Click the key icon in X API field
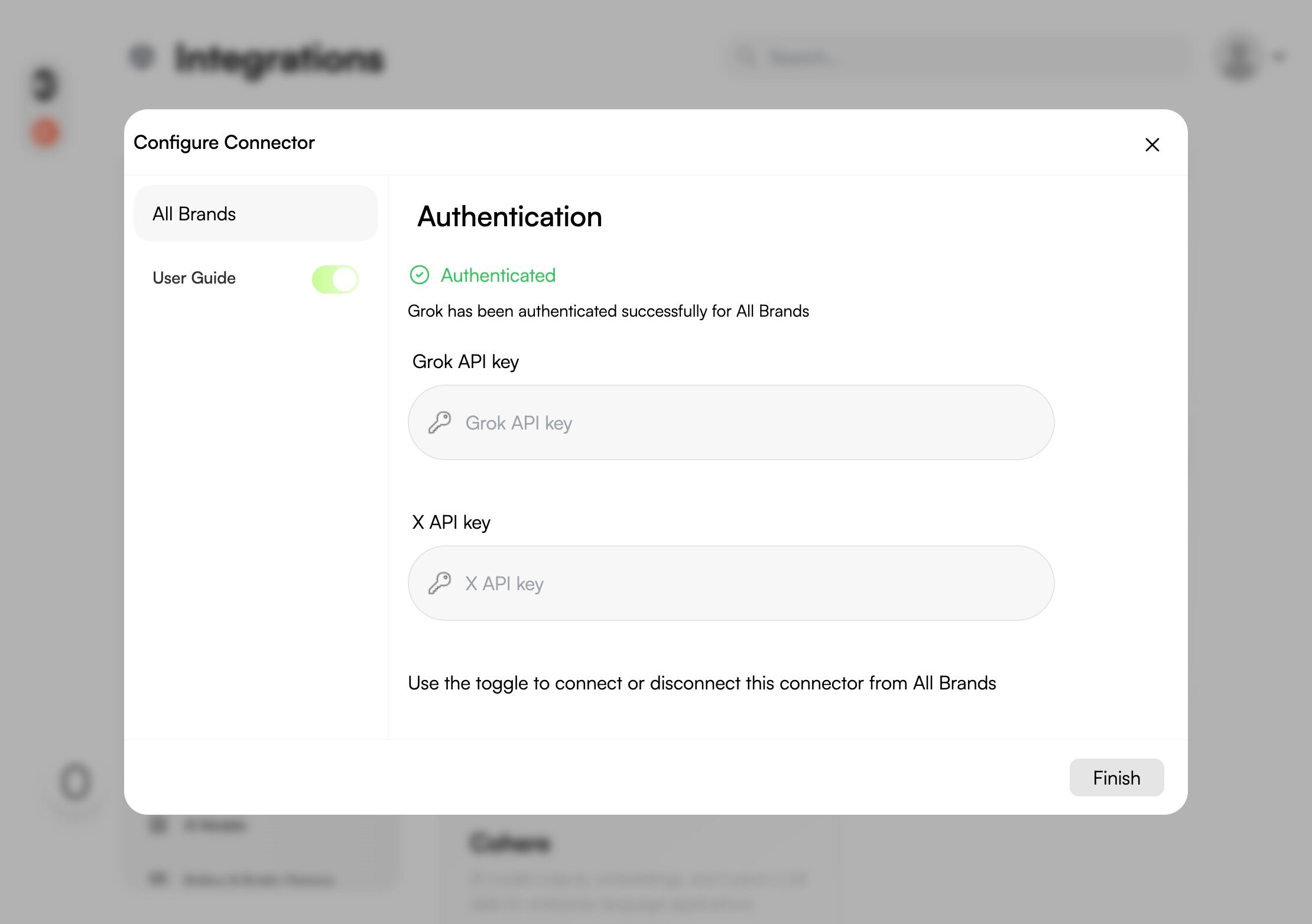This screenshot has height=924, width=1312. [440, 584]
